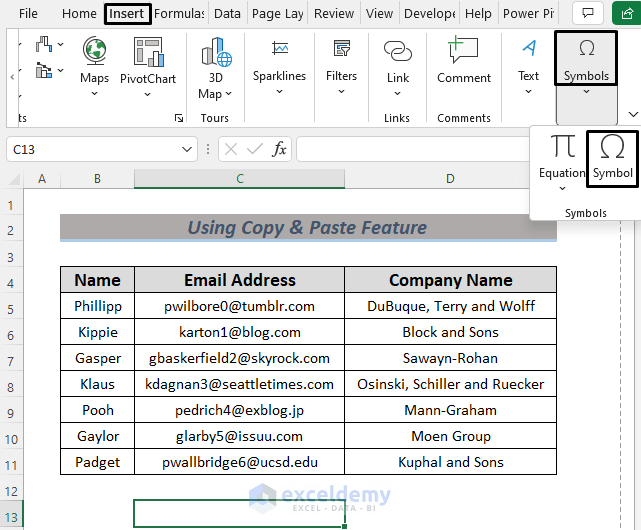Cancel the formula bar entry
Viewport: 641px width, 530px height.
click(x=231, y=149)
